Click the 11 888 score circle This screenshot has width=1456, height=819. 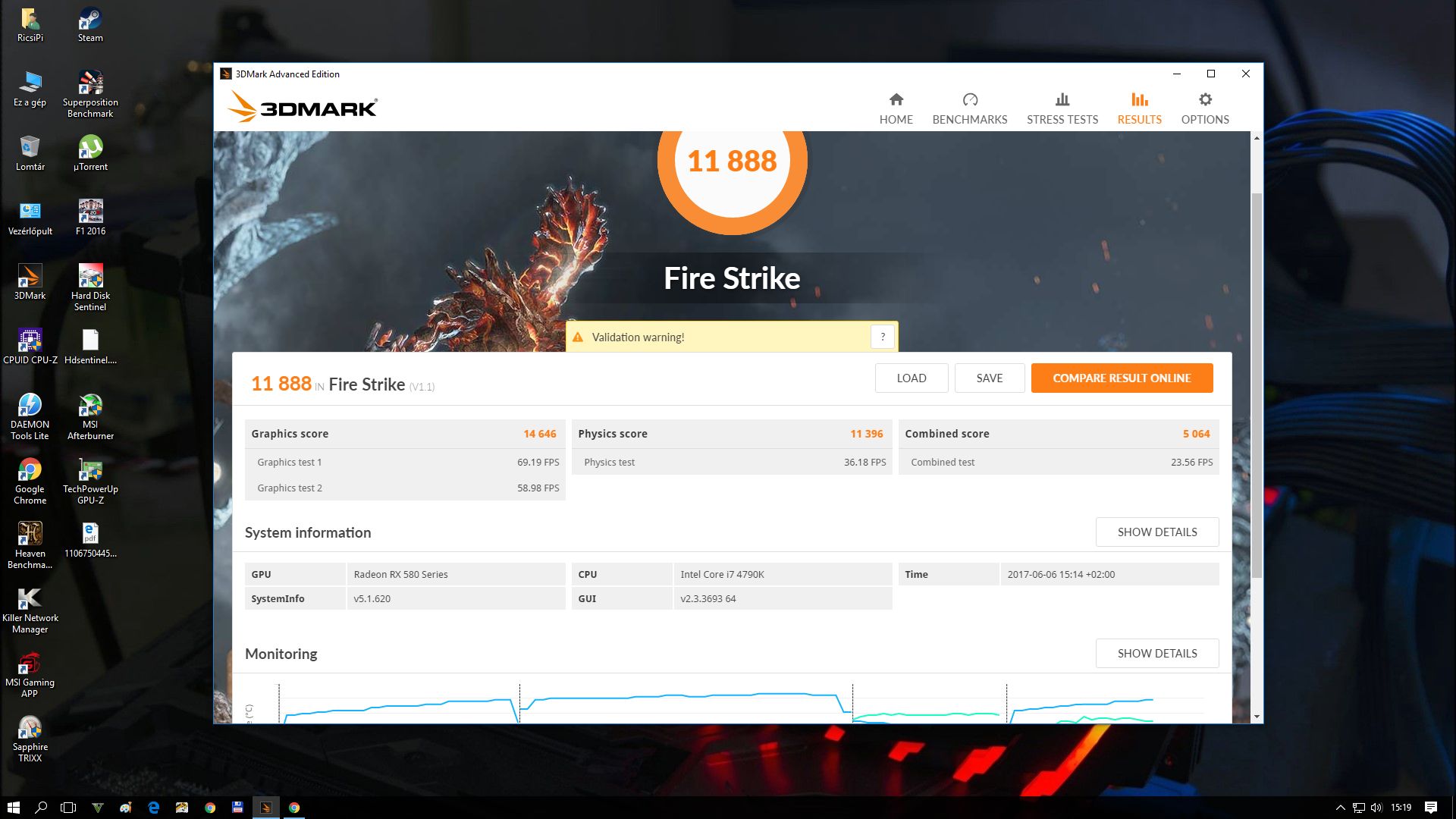(x=732, y=161)
